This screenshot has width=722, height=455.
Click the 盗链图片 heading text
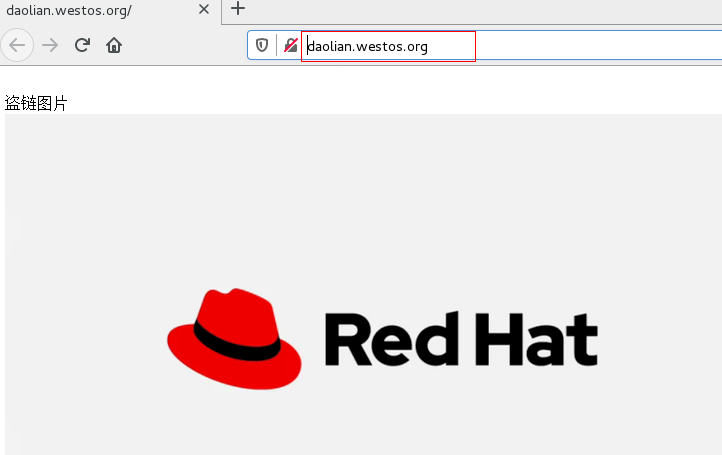tap(36, 103)
